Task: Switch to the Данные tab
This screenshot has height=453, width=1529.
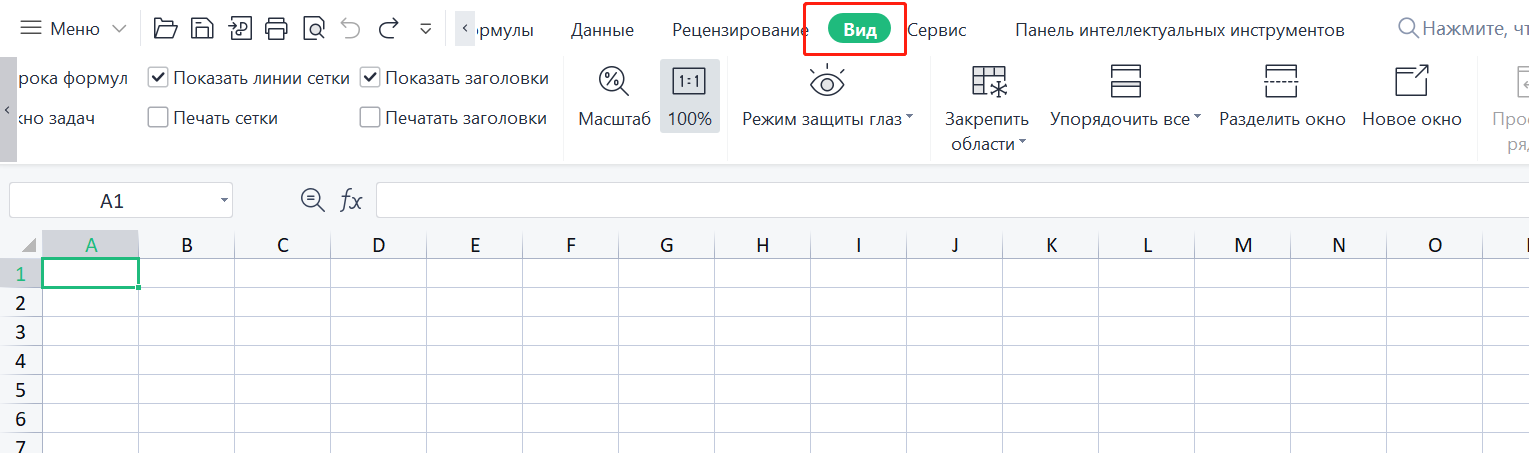Action: (x=602, y=30)
